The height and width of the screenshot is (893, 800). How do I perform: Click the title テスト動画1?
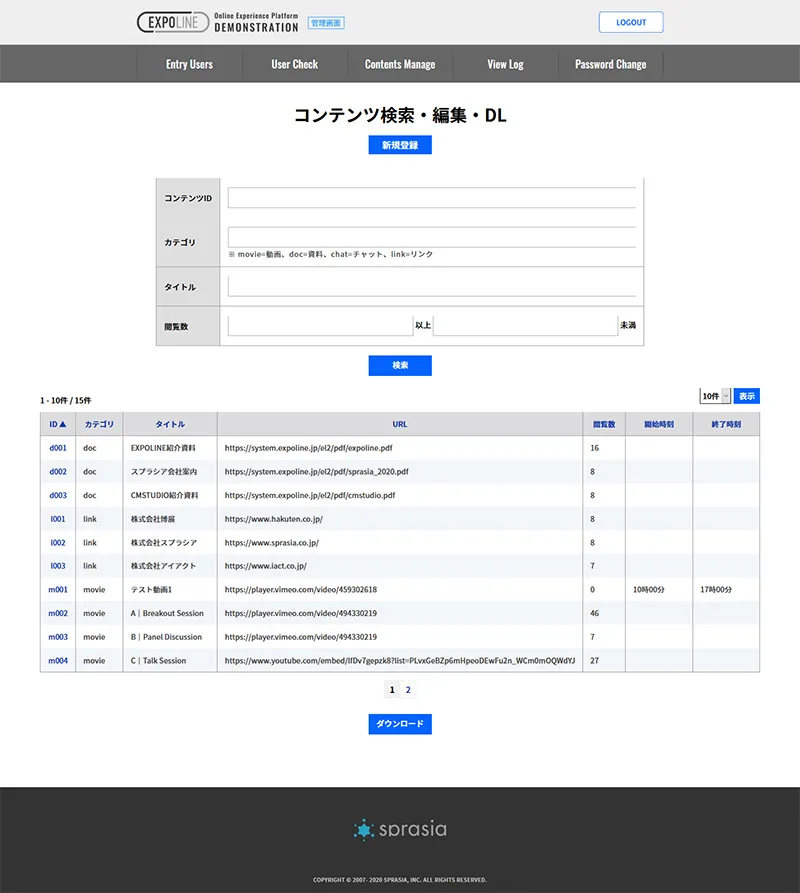click(151, 590)
